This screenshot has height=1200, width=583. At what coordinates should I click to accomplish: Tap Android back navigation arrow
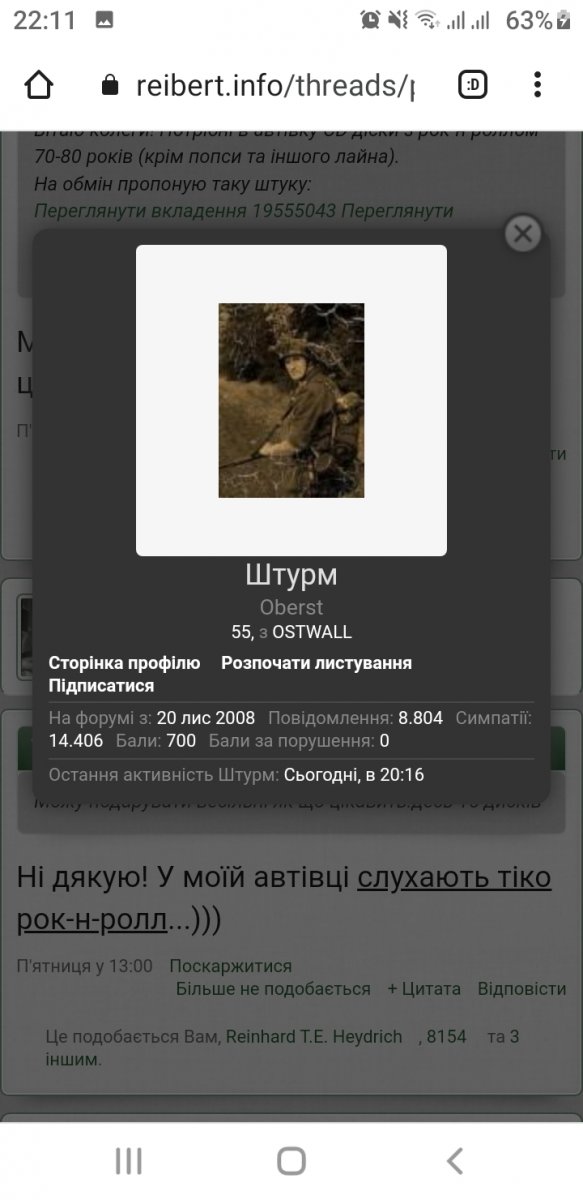click(x=455, y=1160)
